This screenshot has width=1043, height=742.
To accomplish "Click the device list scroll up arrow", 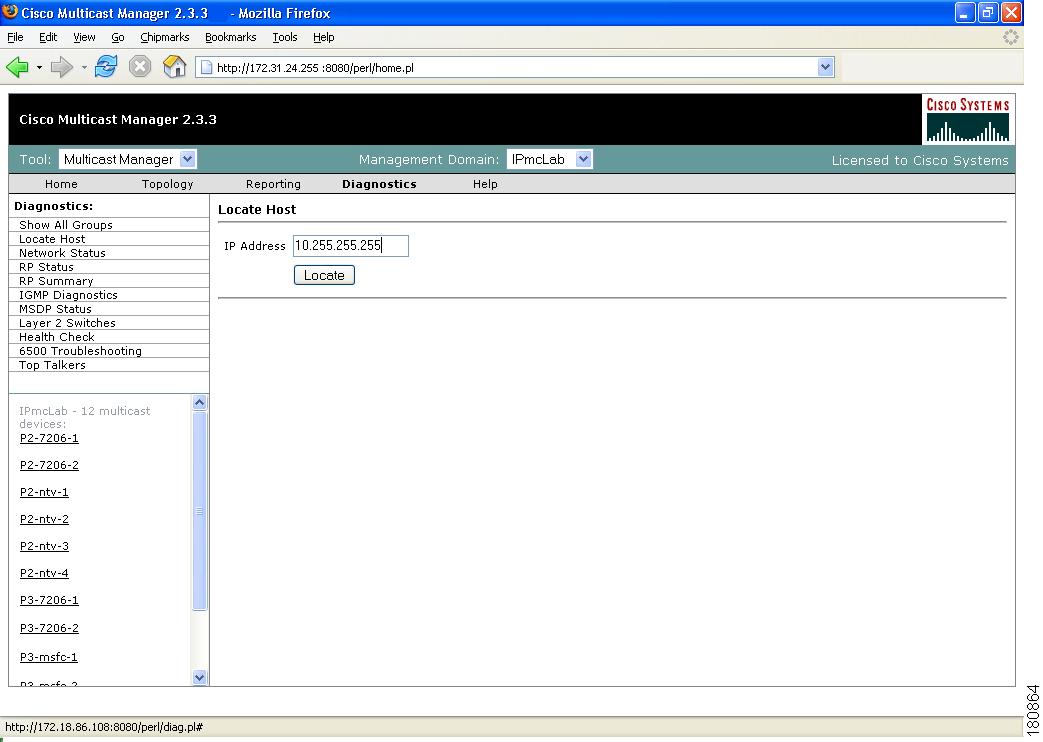I will point(200,403).
